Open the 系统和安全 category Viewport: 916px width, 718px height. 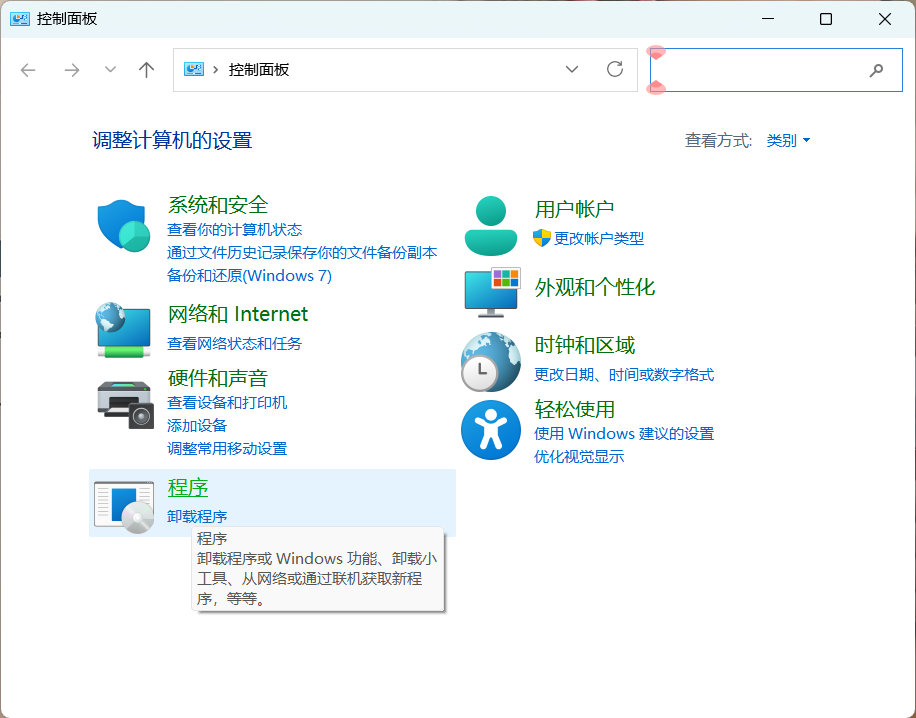217,204
